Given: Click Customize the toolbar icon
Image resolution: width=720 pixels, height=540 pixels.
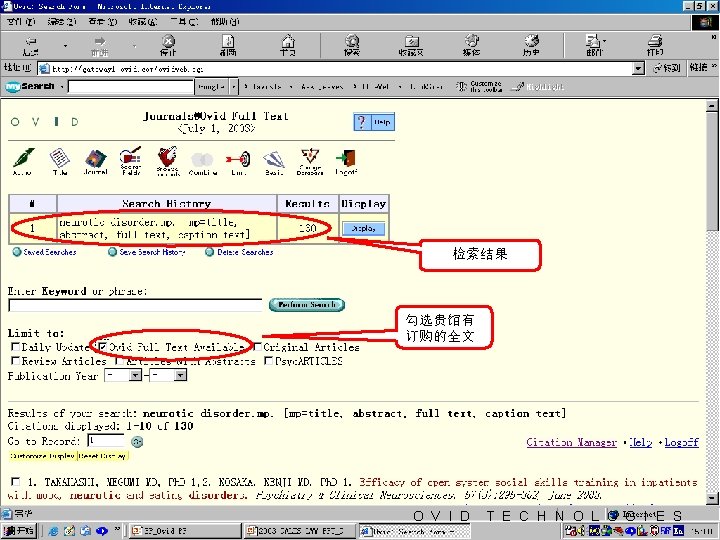Looking at the screenshot, I should [x=479, y=86].
